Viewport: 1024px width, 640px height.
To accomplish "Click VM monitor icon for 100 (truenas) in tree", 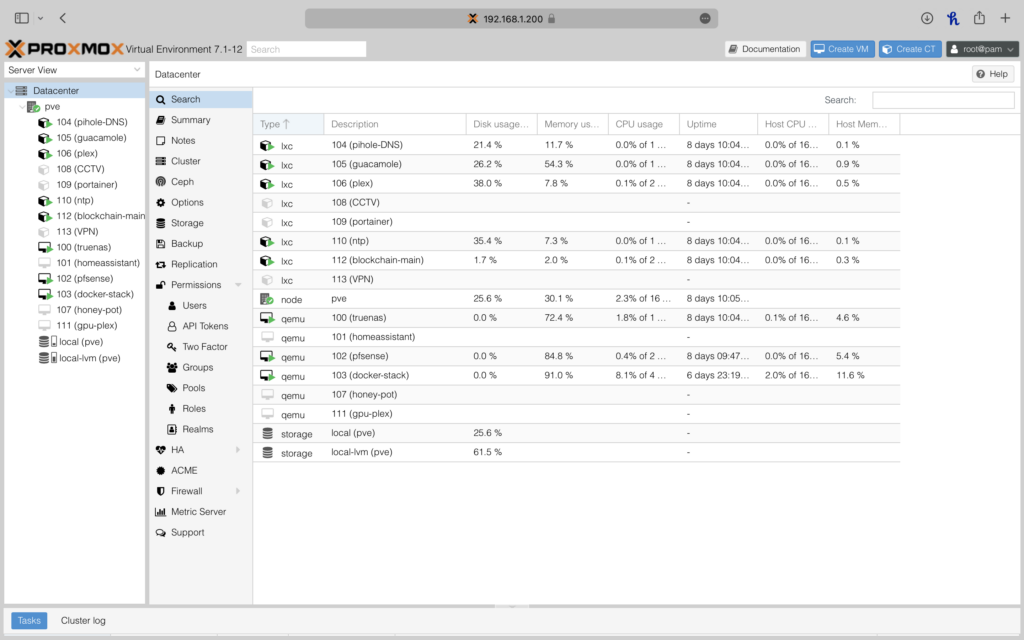I will pyautogui.click(x=45, y=248).
